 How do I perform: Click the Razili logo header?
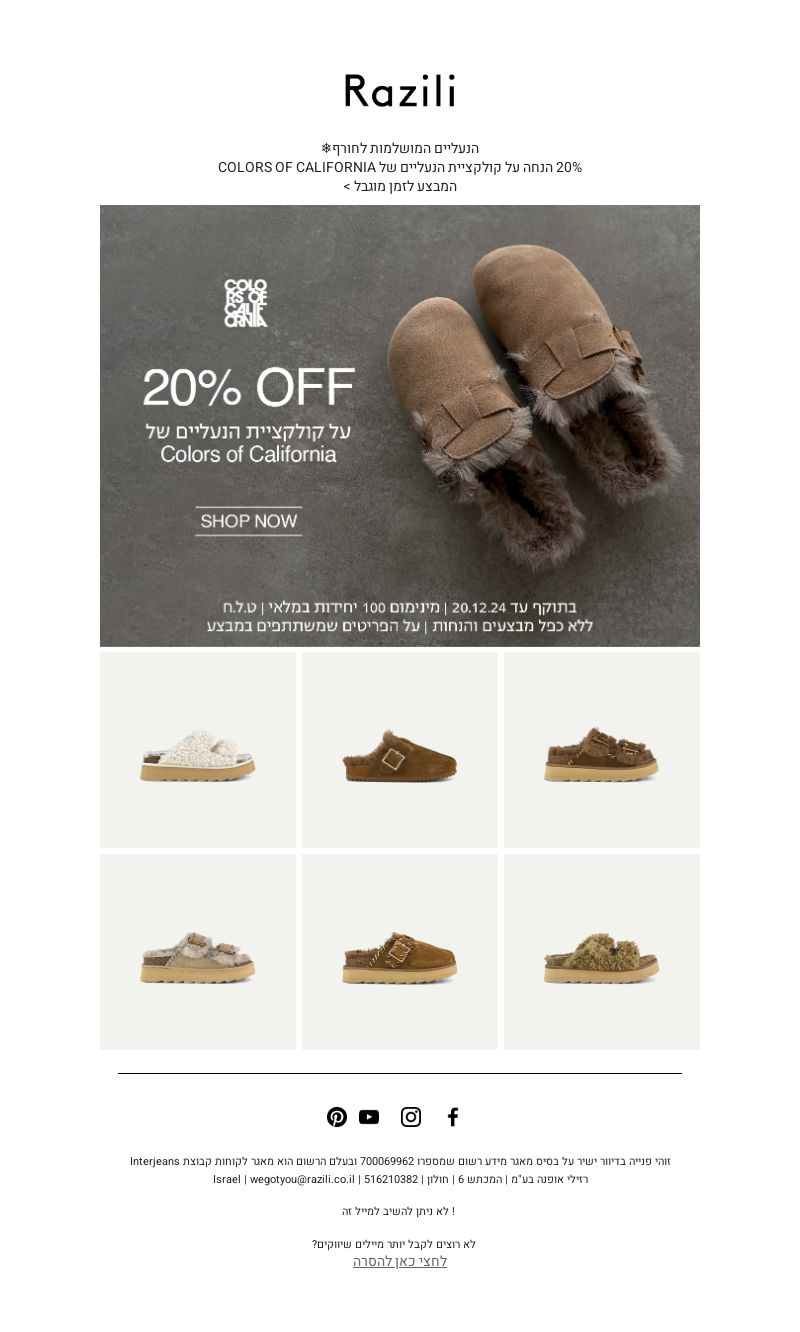click(400, 91)
